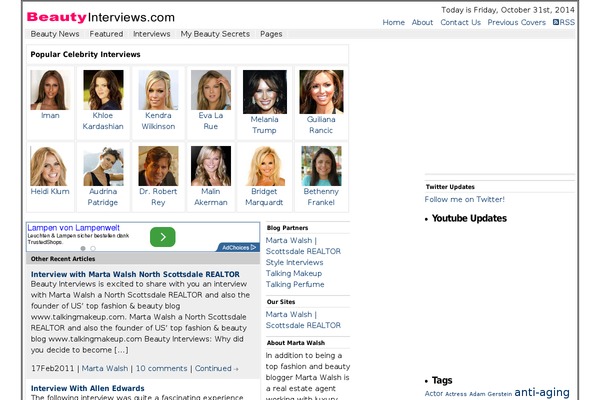Open Iman's interview photo

[x=50, y=90]
